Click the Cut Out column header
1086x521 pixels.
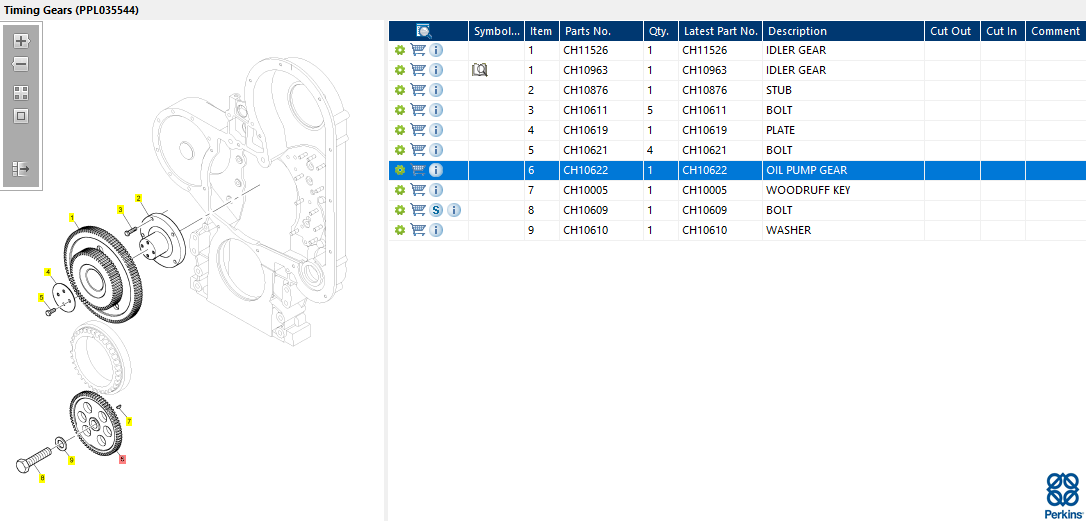pyautogui.click(x=952, y=31)
